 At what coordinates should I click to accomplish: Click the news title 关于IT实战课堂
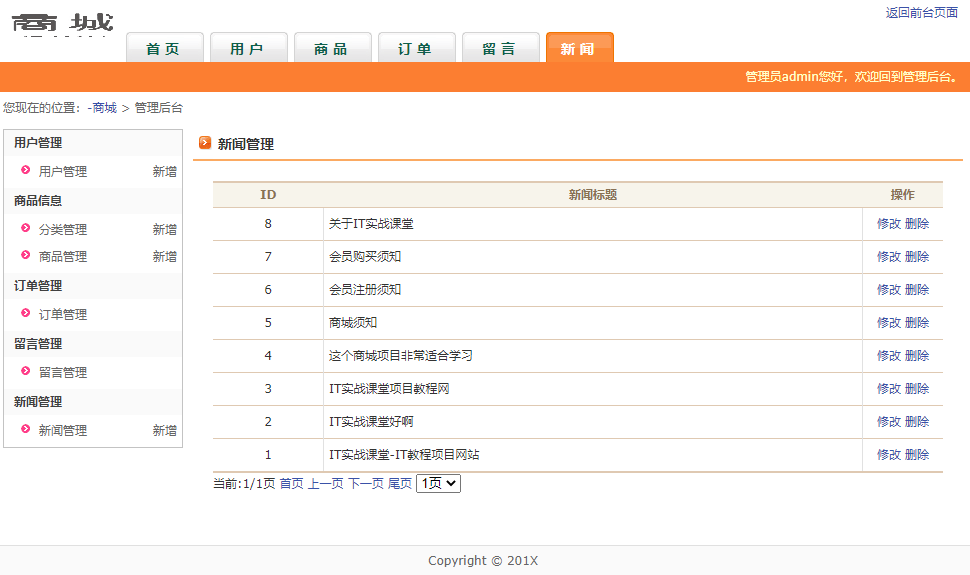click(371, 223)
